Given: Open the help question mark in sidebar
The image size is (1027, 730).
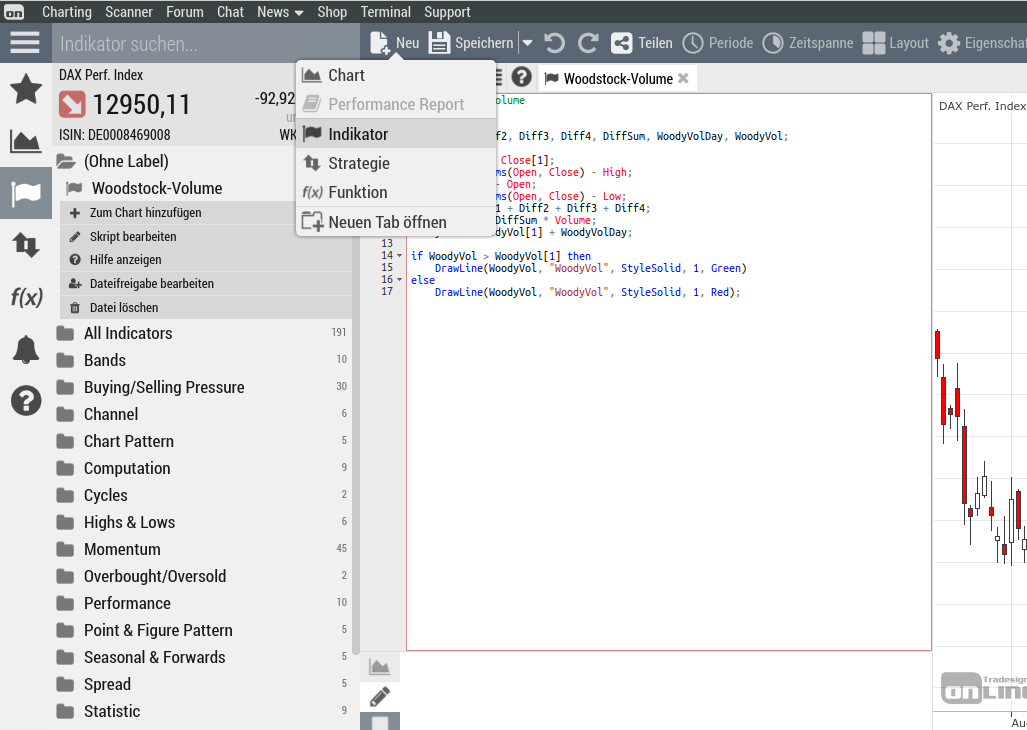Looking at the screenshot, I should 26,401.
